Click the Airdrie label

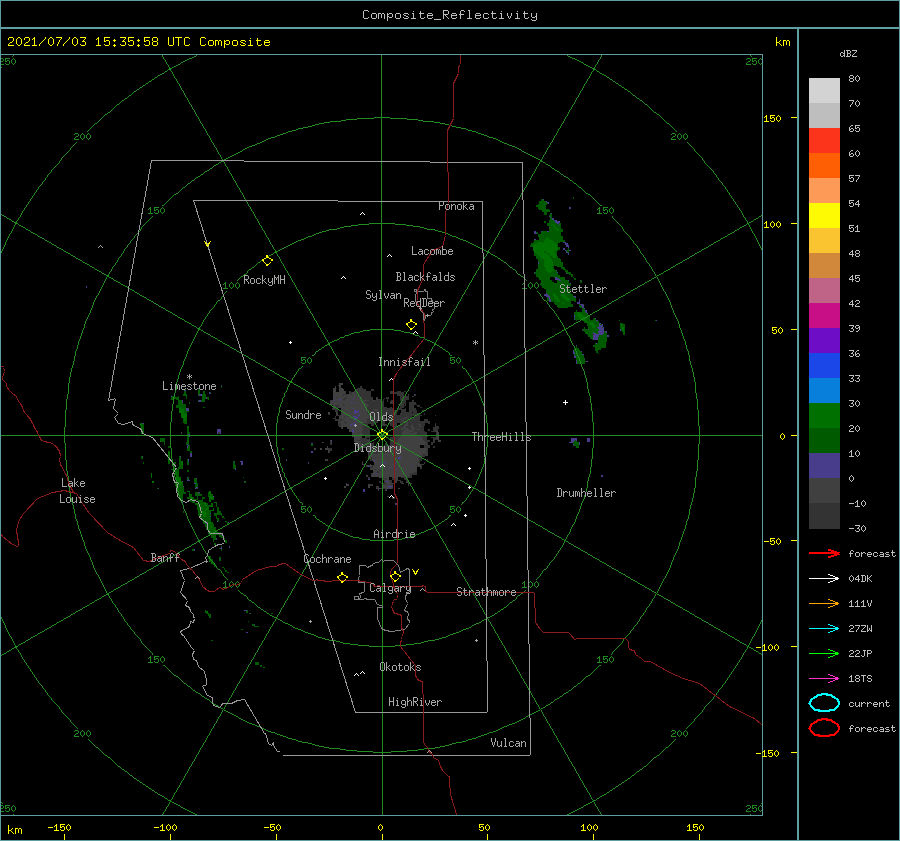point(394,534)
